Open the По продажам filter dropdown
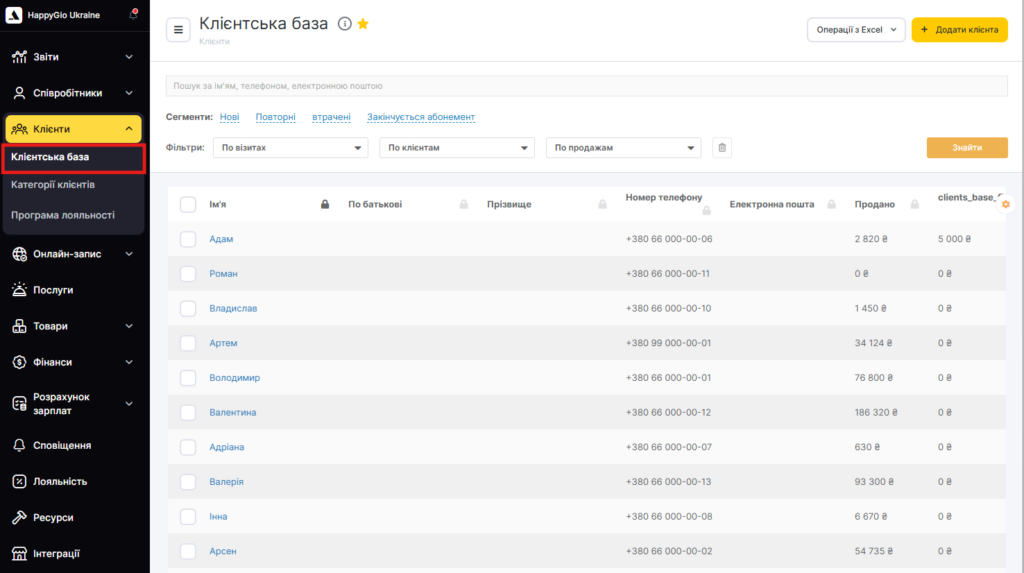The width and height of the screenshot is (1024, 573). point(623,148)
